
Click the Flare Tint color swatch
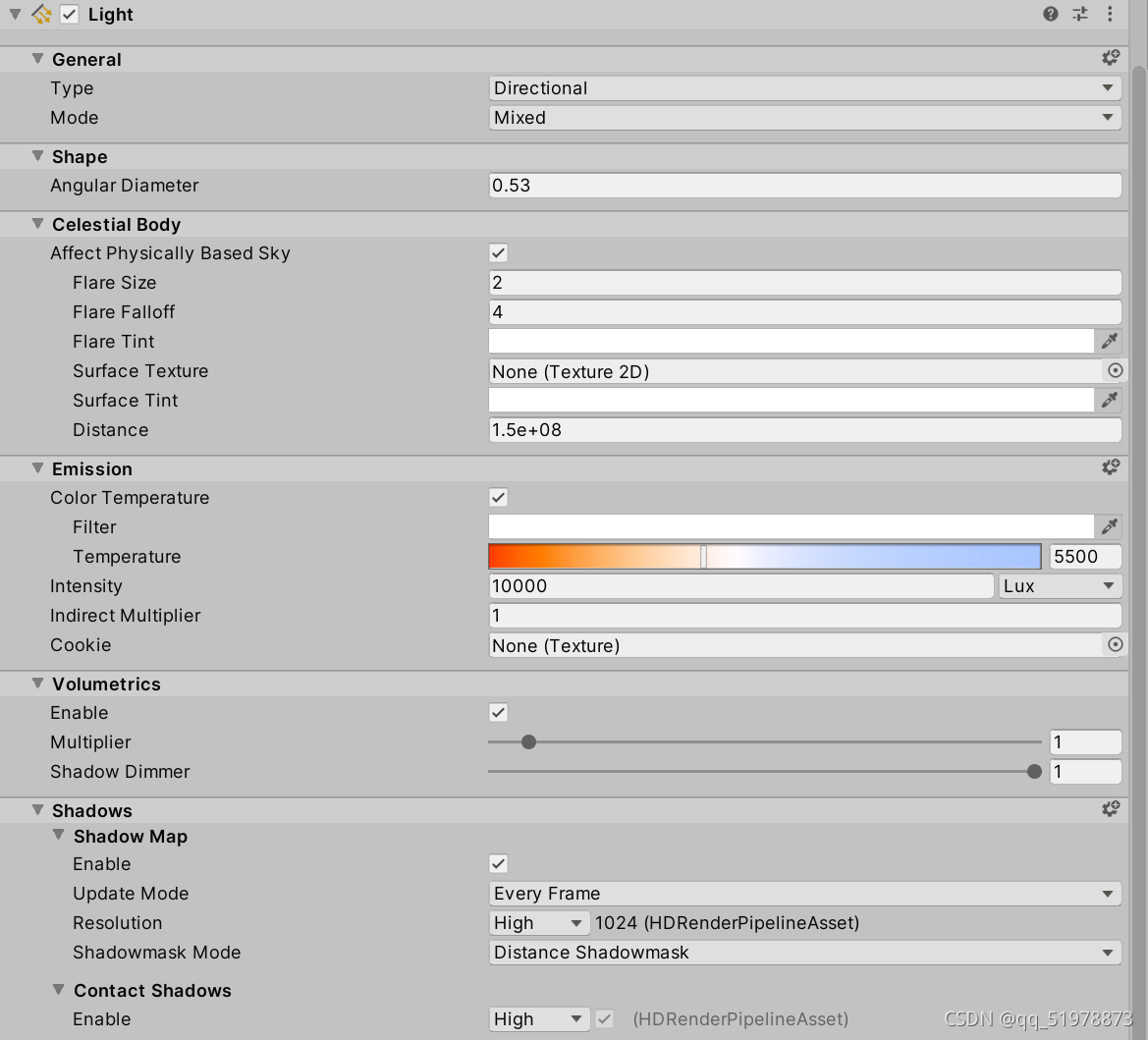(x=792, y=341)
